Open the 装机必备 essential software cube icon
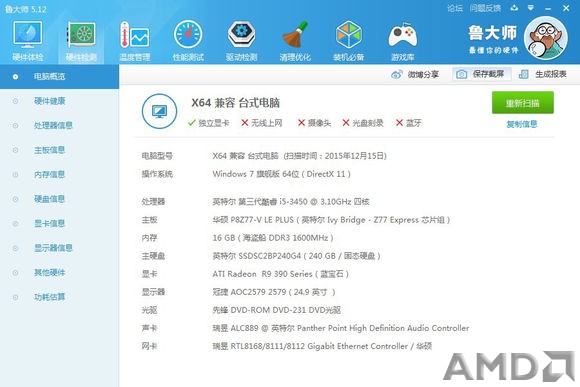580x387 pixels. 348,41
